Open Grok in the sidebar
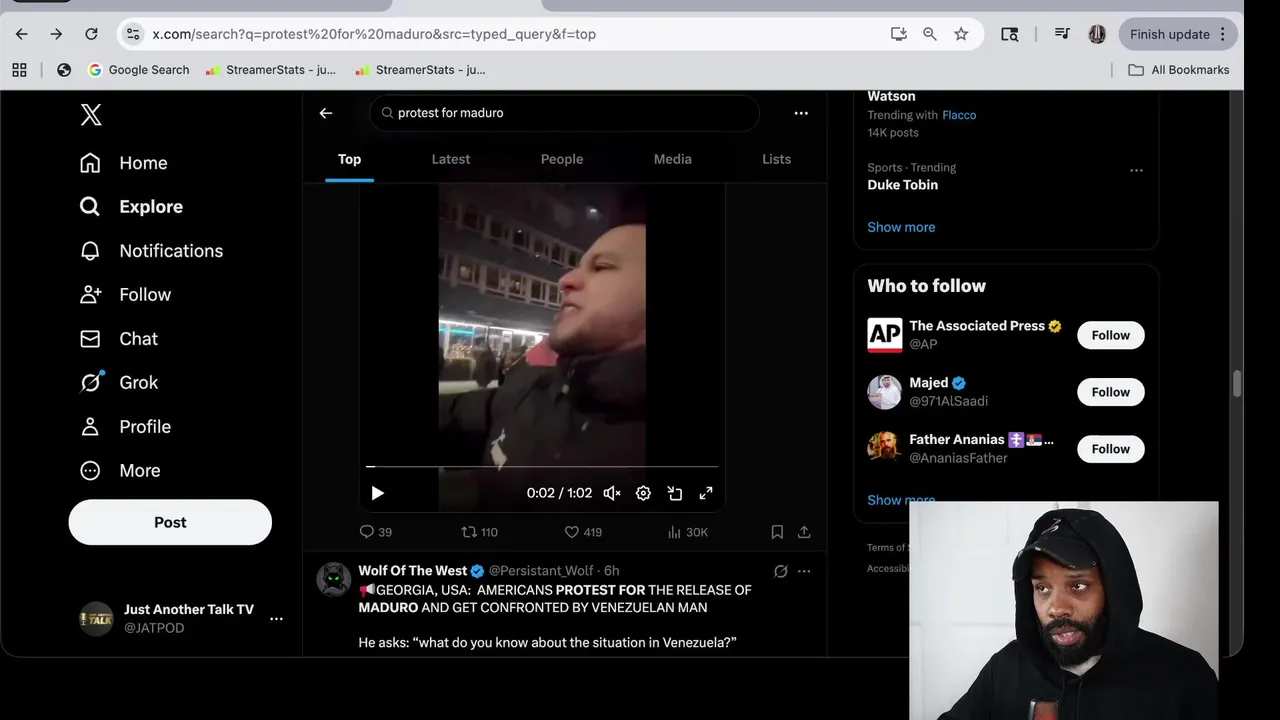The height and width of the screenshot is (720, 1280). (119, 383)
